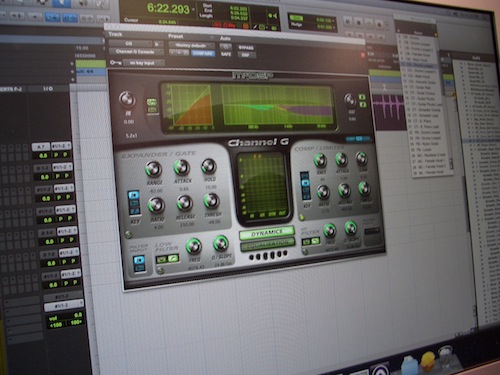Toggle the plugin BYPASS button

246,48
